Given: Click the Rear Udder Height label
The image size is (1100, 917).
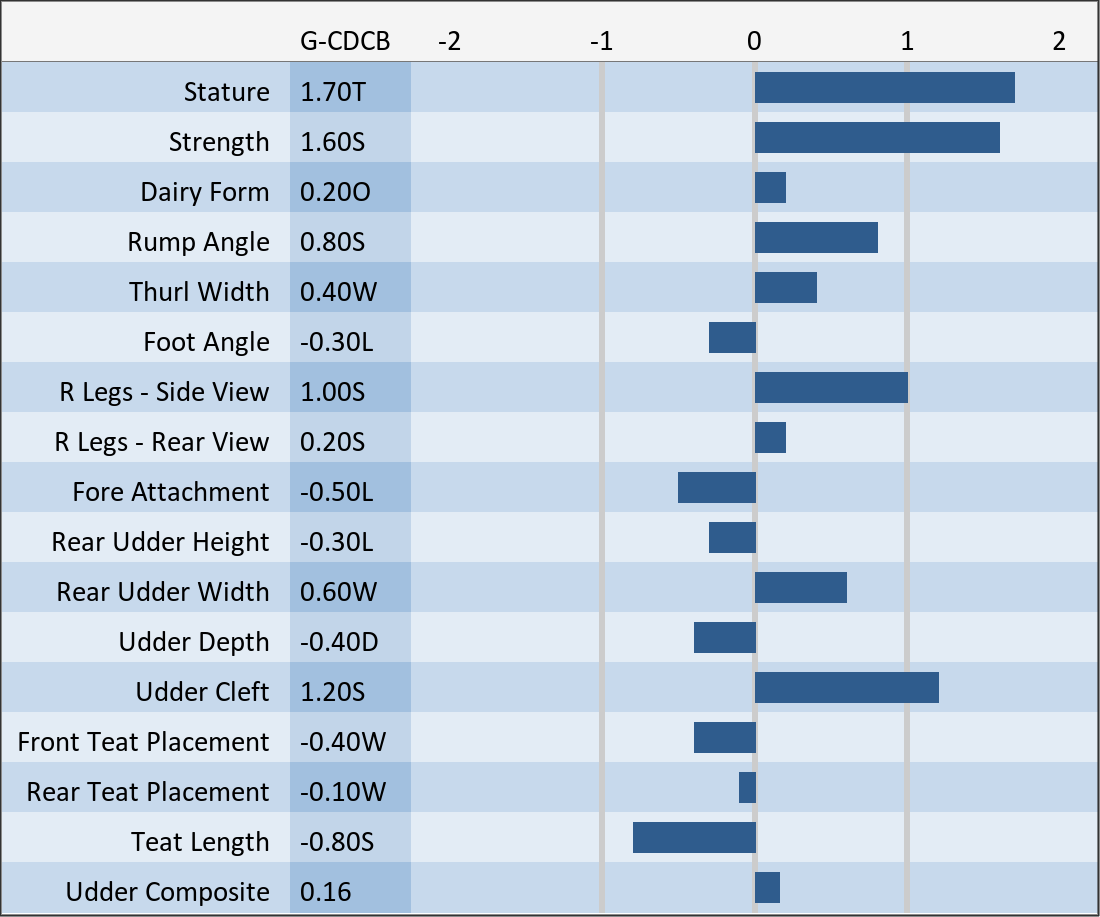Looking at the screenshot, I should [x=160, y=542].
